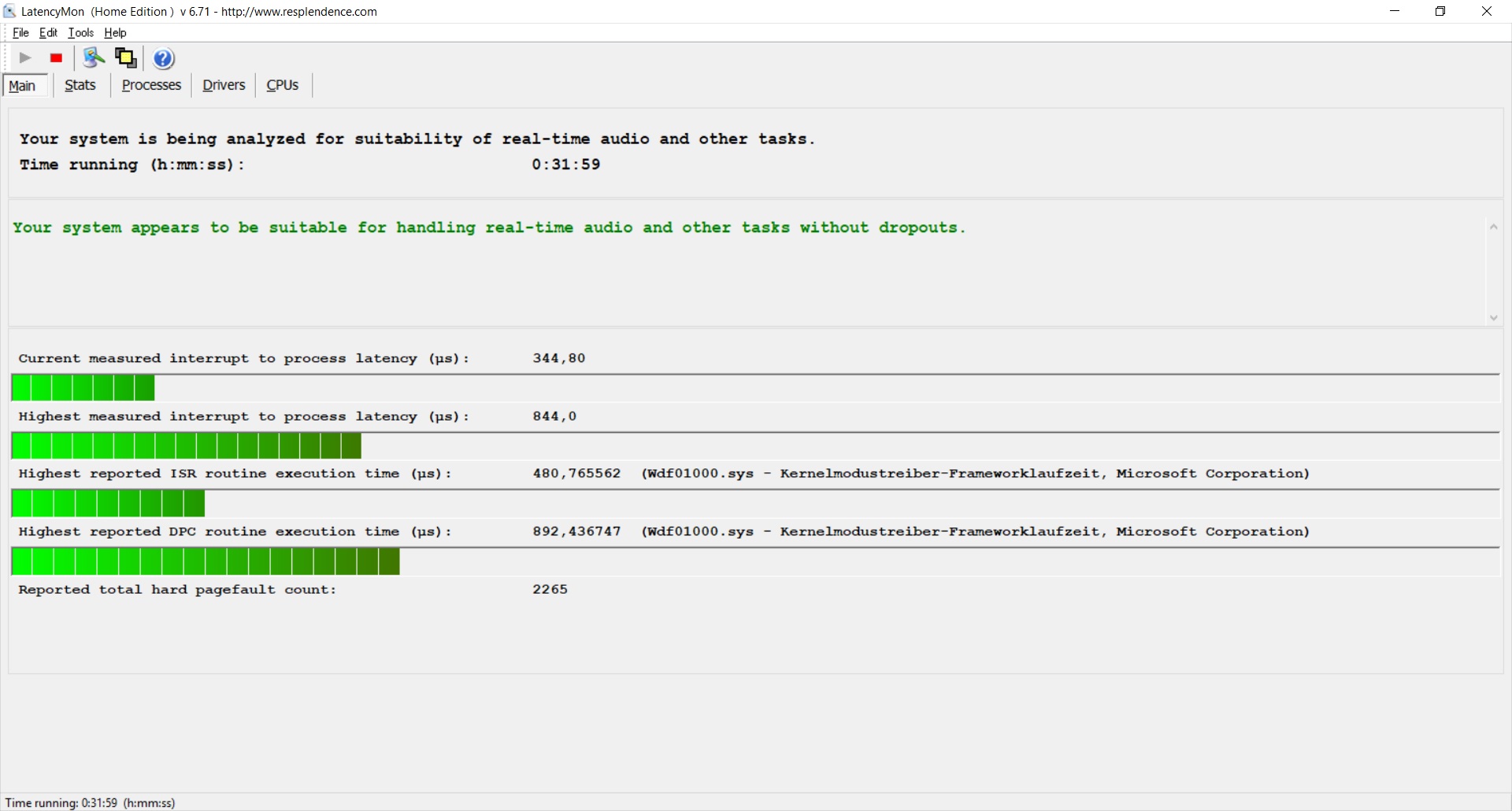The image size is (1512, 811).
Task: Open the Tools menu
Action: click(x=81, y=33)
